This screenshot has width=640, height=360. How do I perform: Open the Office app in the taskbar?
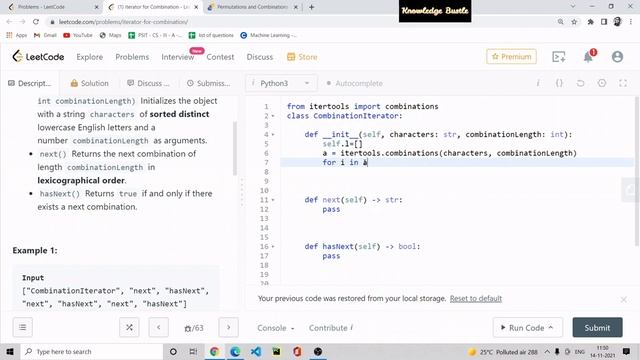pos(297,351)
